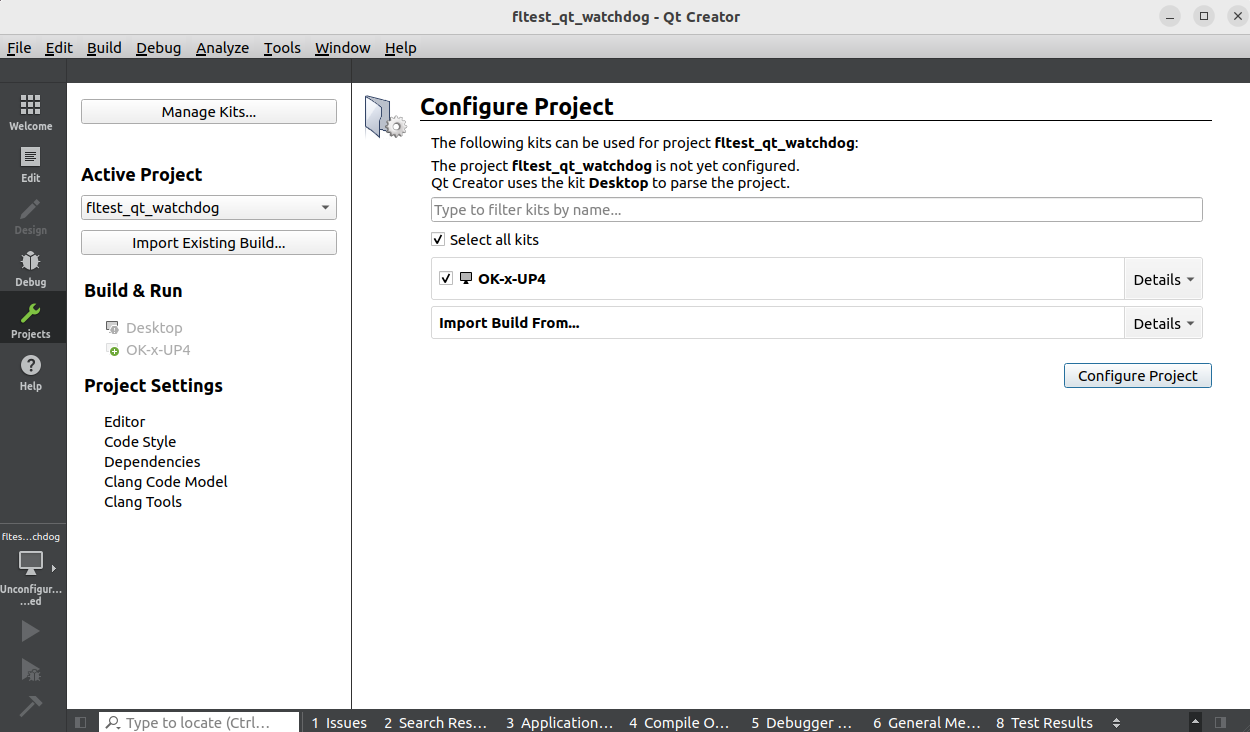Open the Application Output pane

point(559,722)
